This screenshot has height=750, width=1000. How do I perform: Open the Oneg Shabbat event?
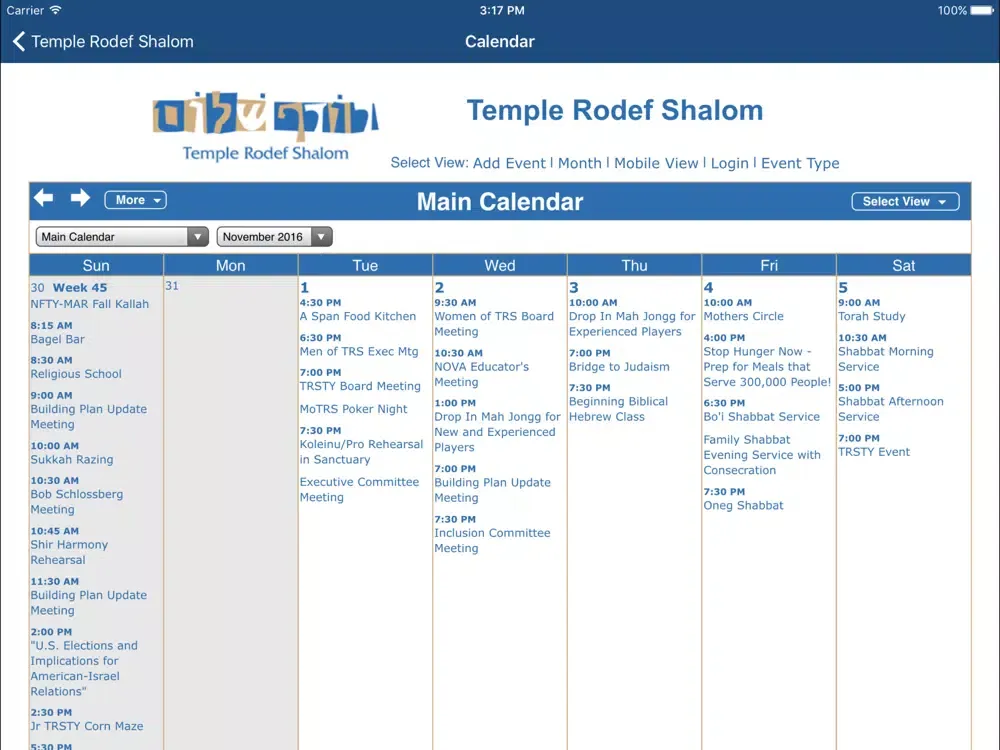(744, 505)
